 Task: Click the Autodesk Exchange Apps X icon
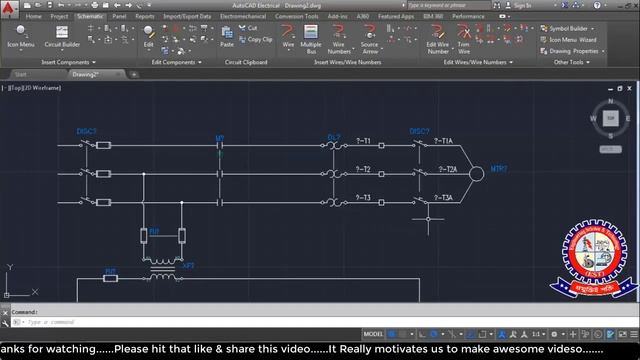point(564,5)
